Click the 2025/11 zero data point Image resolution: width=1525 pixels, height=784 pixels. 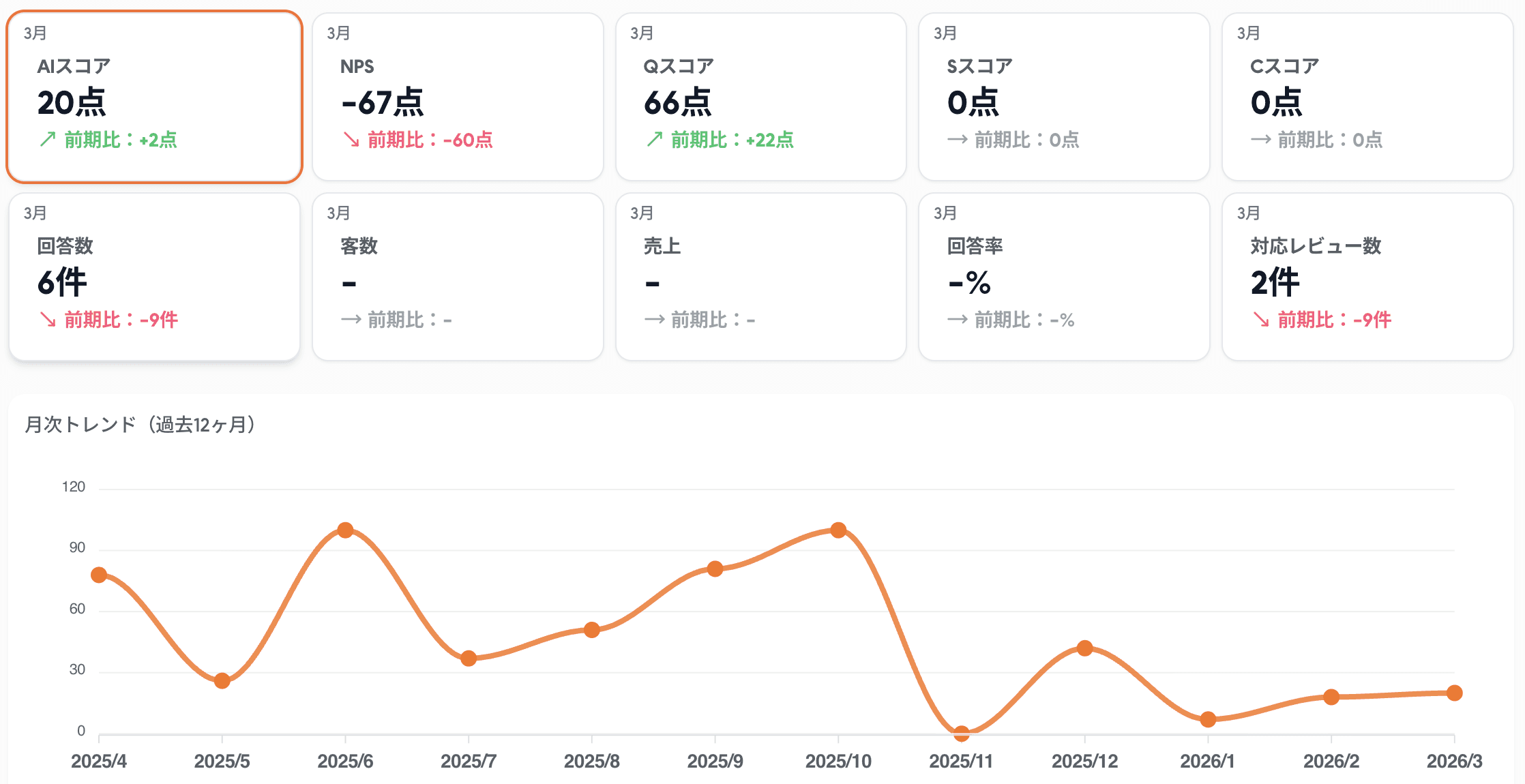pos(962,734)
